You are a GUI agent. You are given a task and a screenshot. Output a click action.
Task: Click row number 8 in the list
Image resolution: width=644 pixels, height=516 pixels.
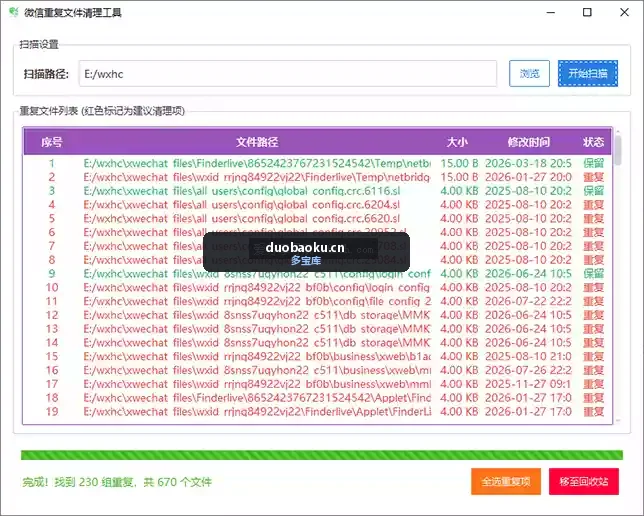pyautogui.click(x=52, y=260)
